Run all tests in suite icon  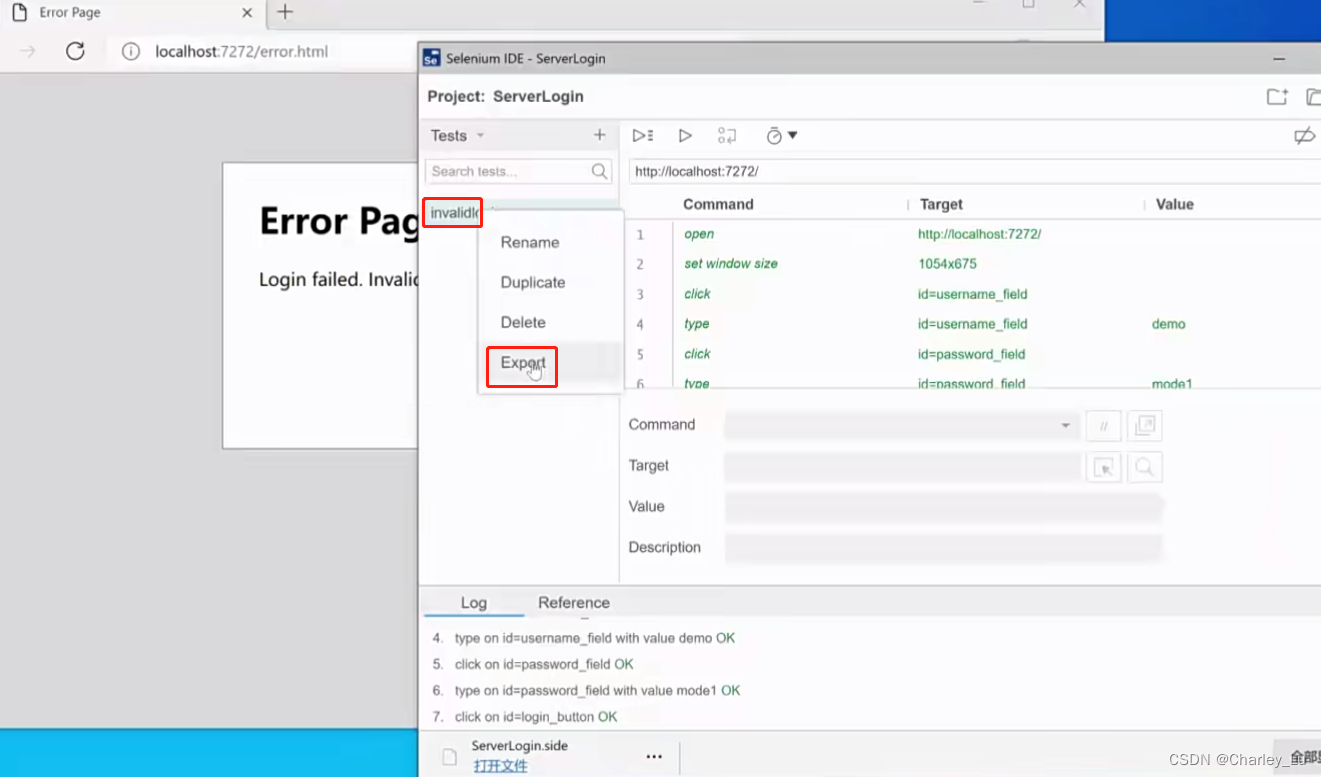coord(643,135)
